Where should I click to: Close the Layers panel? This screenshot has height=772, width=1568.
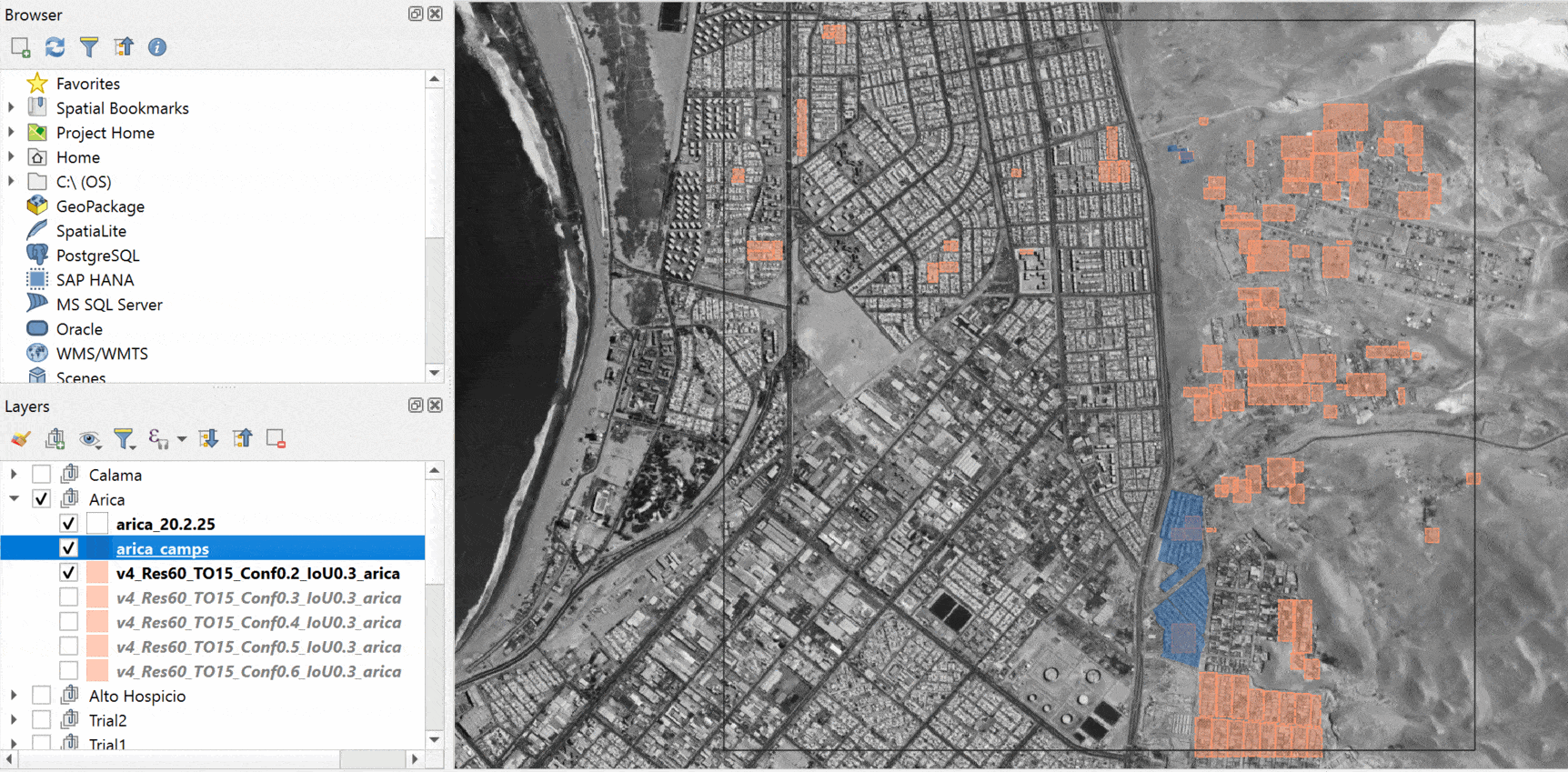pyautogui.click(x=436, y=406)
